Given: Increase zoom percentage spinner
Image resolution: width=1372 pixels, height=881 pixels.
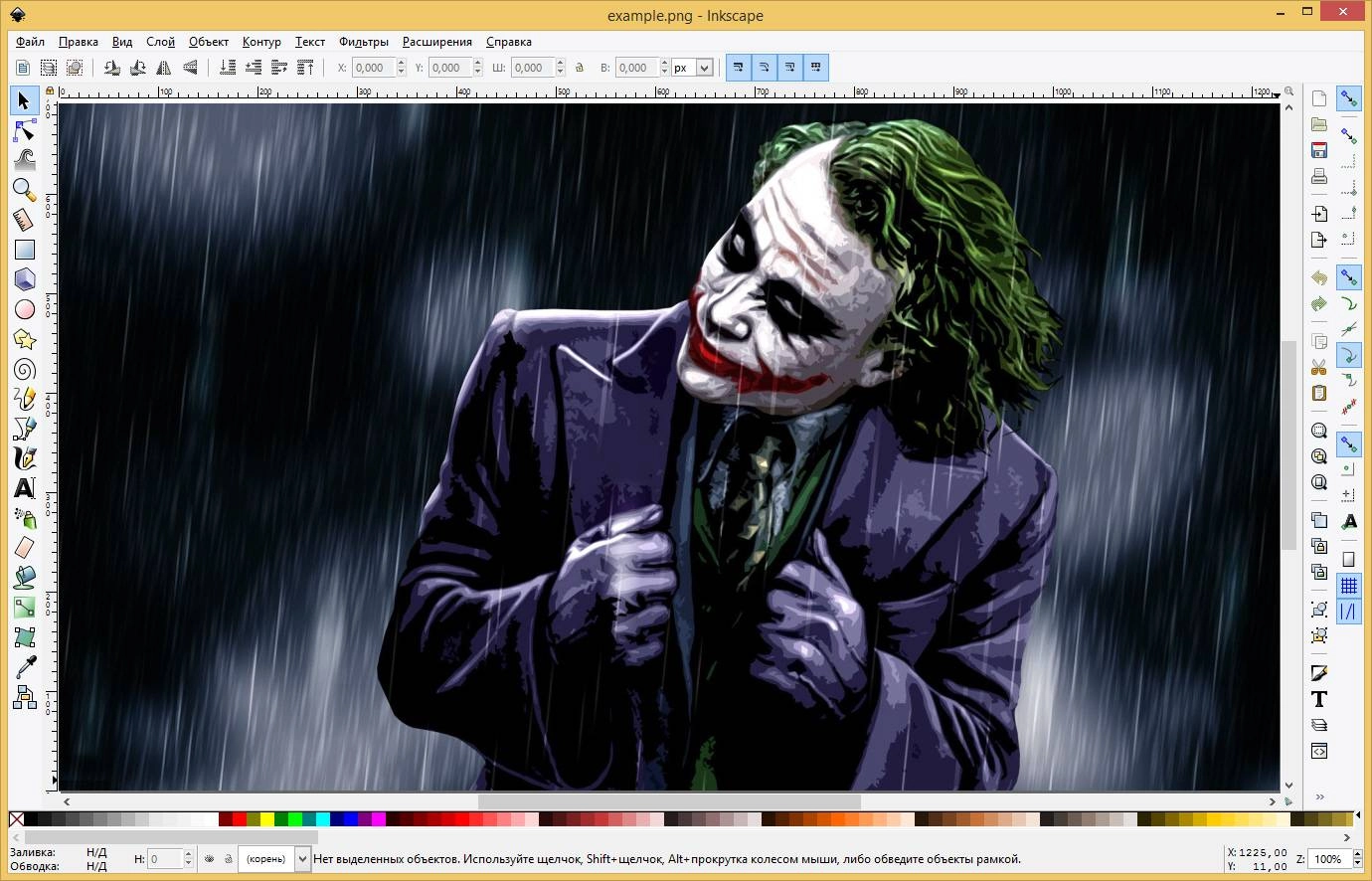Looking at the screenshot, I should 1356,854.
